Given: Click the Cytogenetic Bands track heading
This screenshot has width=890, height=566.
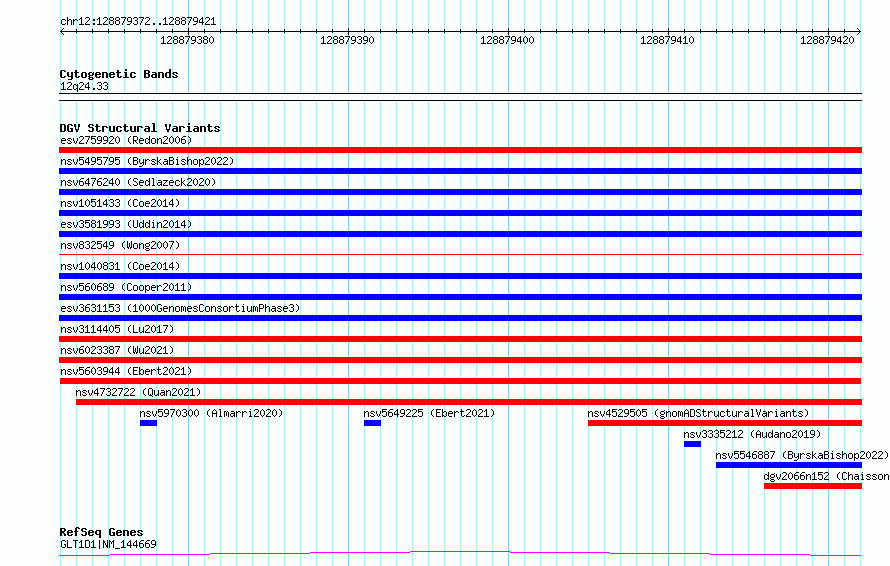Looking at the screenshot, I should click(119, 74).
